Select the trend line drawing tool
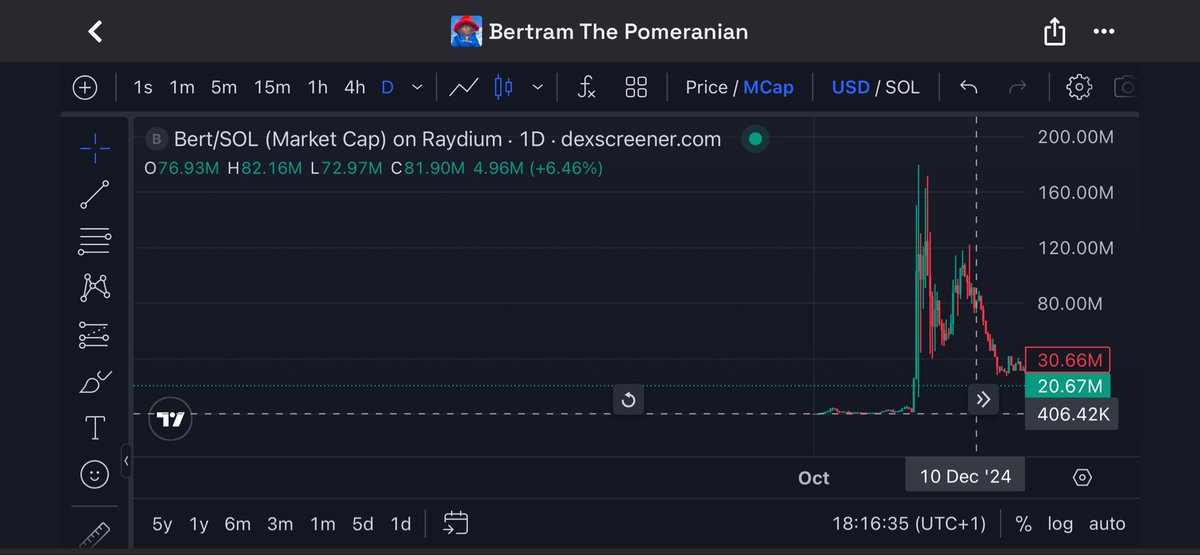1200x555 pixels. [x=94, y=195]
